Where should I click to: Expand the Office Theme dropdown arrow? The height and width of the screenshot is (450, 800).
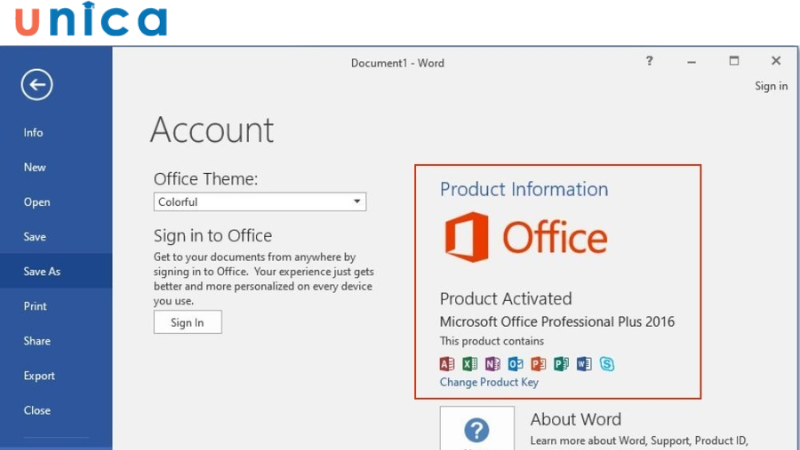(x=357, y=202)
